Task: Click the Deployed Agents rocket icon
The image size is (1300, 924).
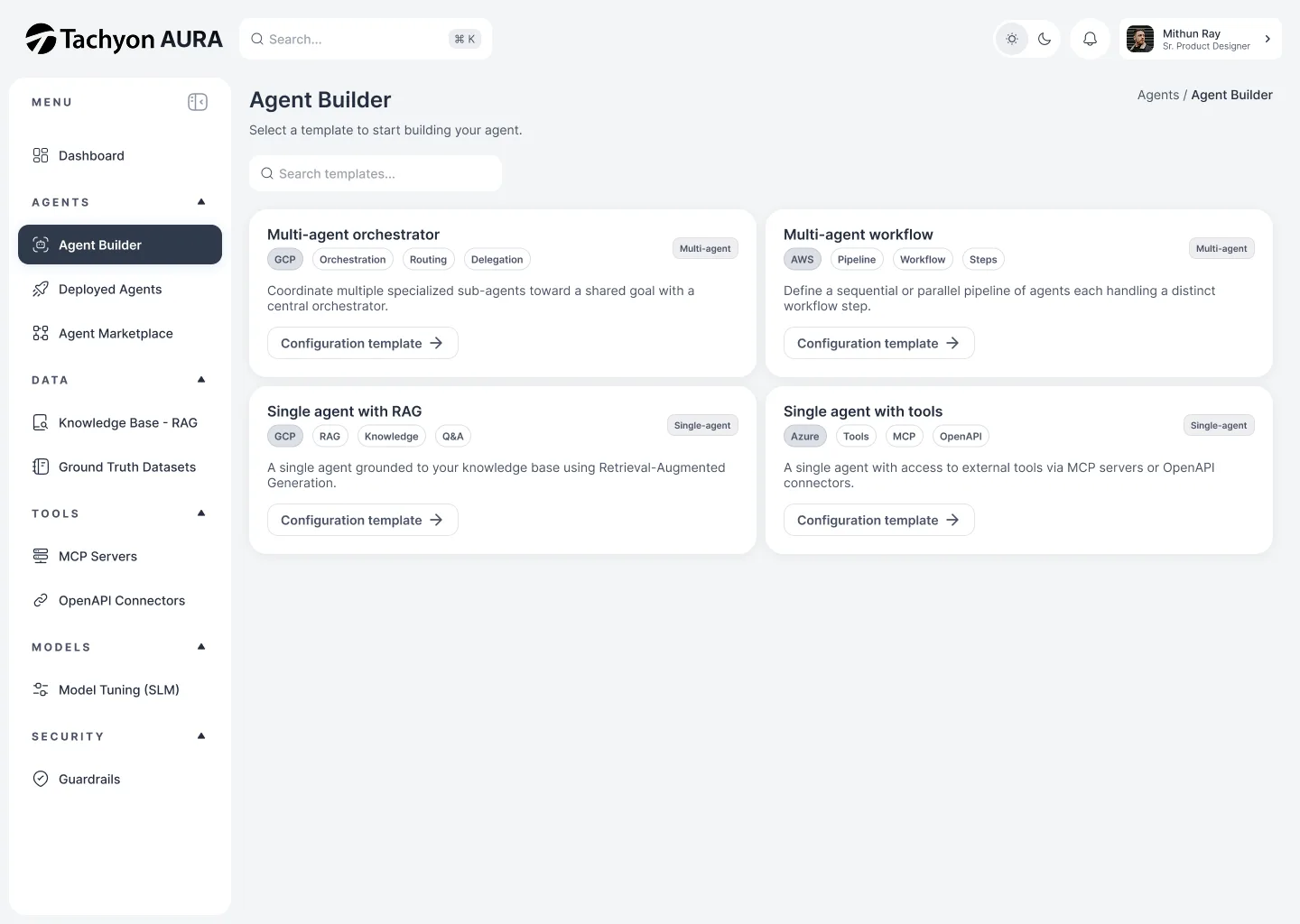Action: coord(41,289)
